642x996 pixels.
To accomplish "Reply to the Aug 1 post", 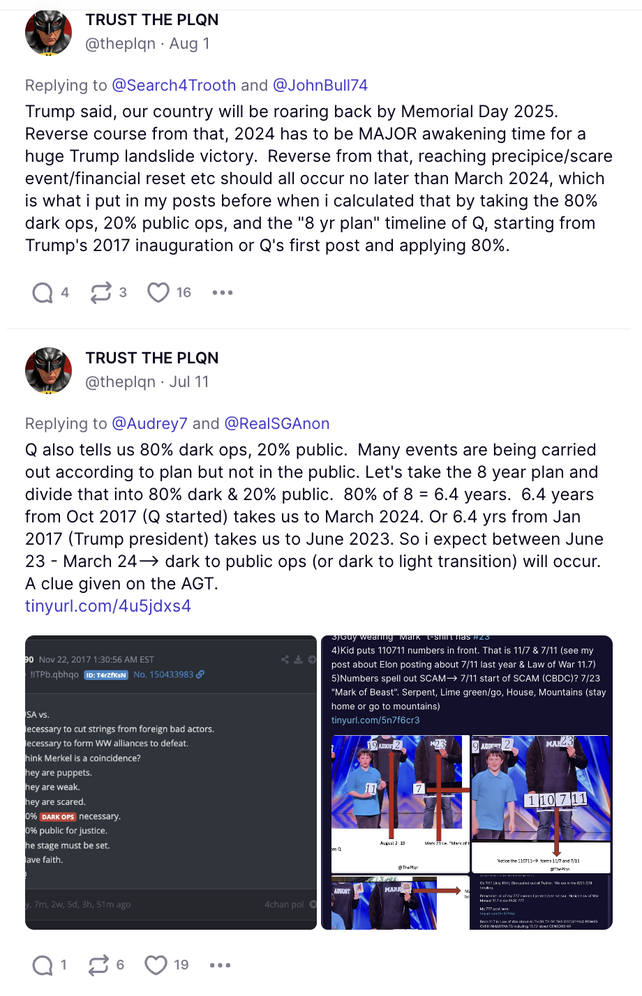I will [43, 292].
